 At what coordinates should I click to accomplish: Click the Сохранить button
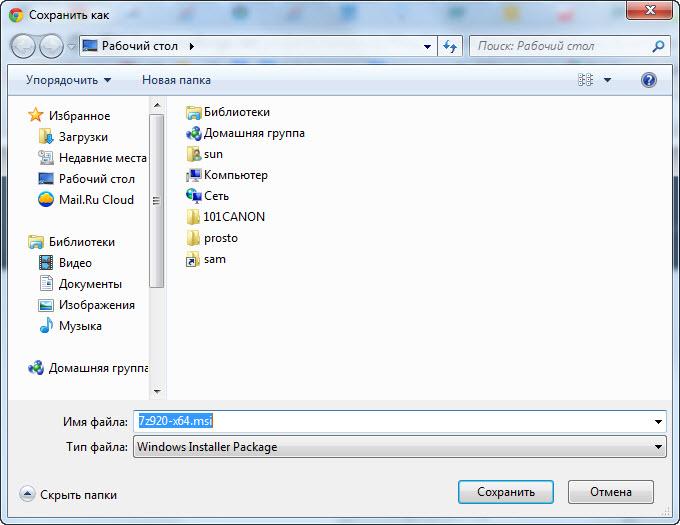[x=506, y=492]
